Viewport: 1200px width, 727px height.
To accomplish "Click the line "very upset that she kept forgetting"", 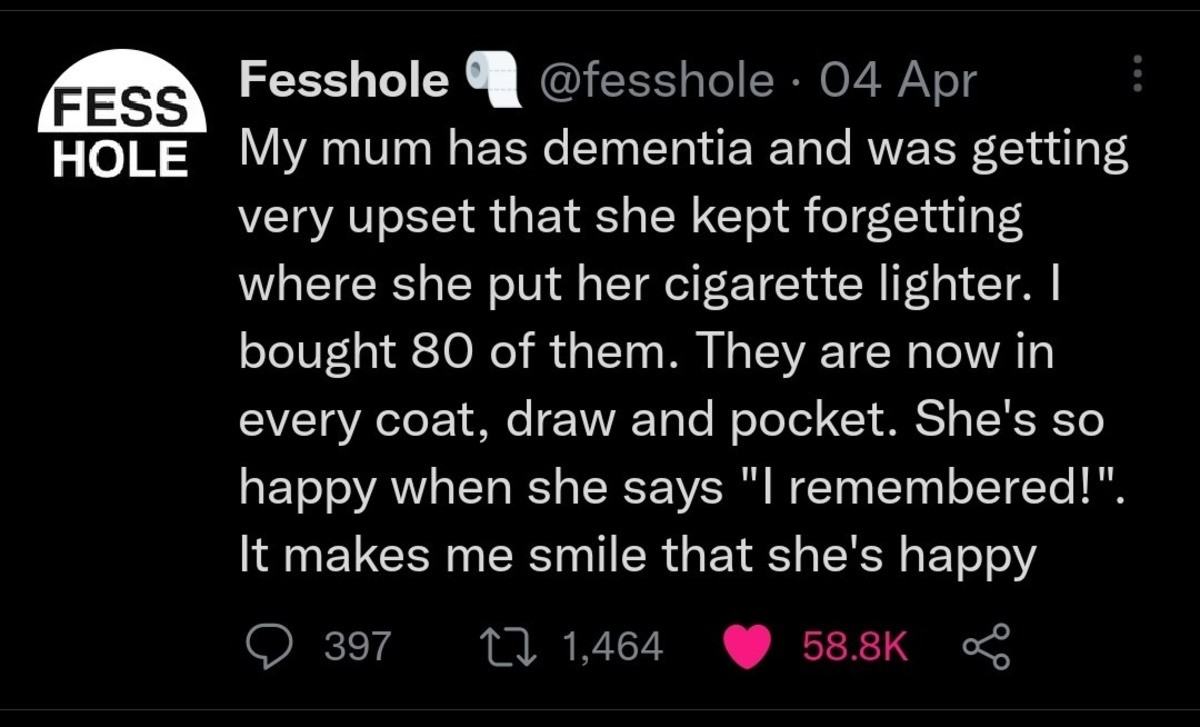I will click(x=631, y=220).
